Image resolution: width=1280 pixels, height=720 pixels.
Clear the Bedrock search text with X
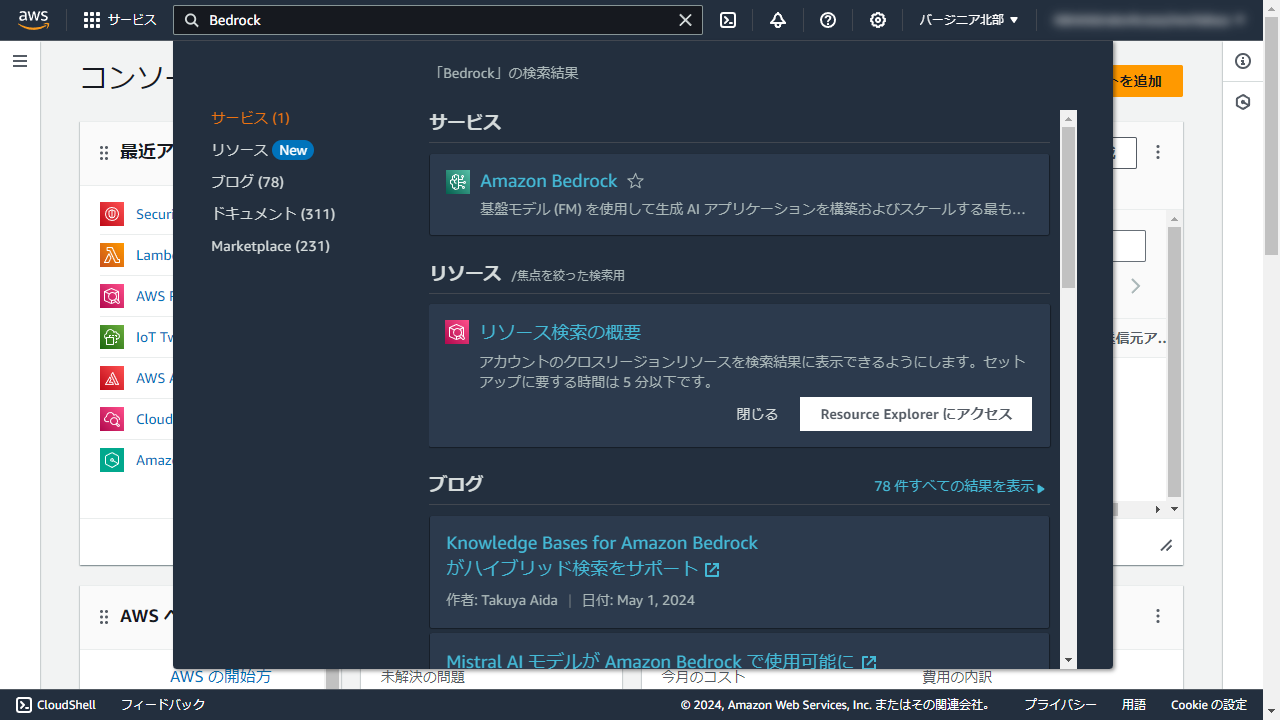click(x=685, y=20)
